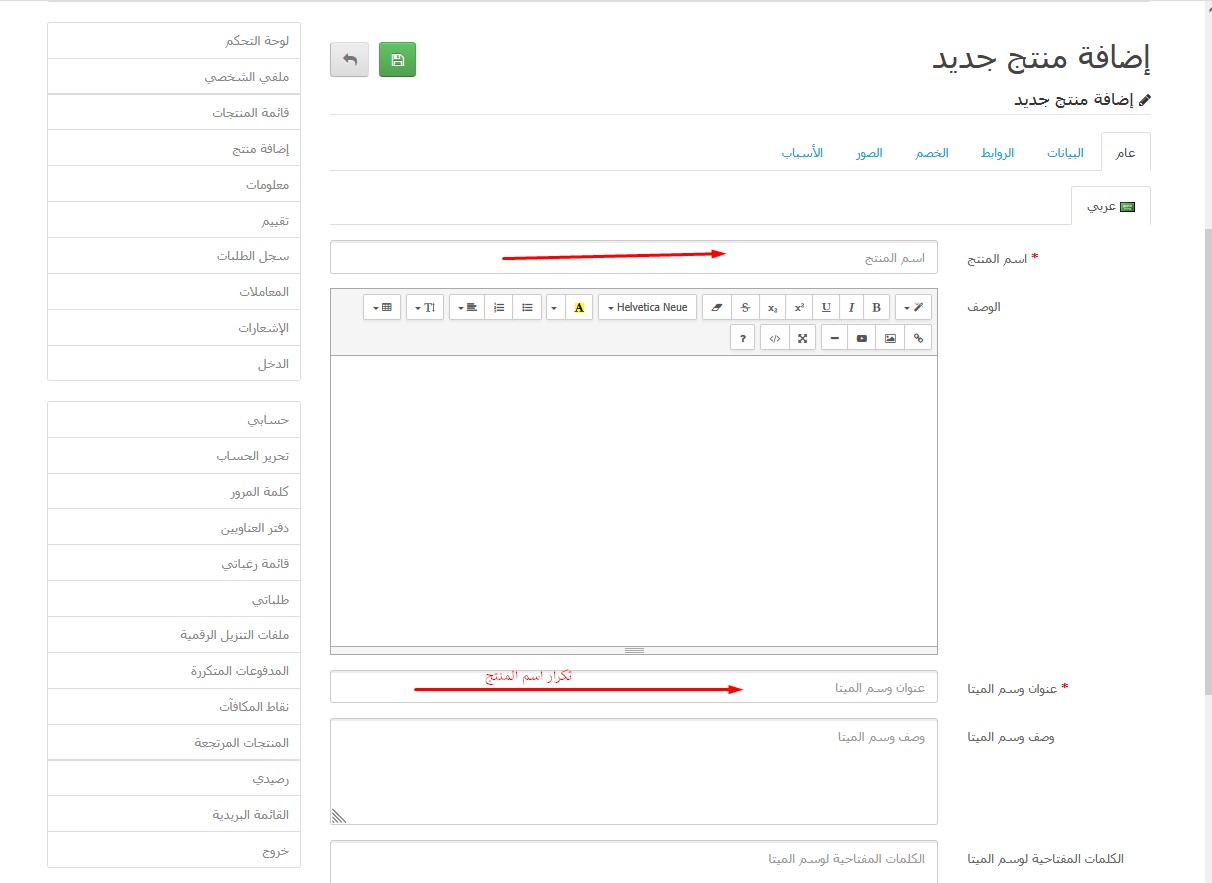Screen dimensions: 1212x883
Task: Toggle italic formatting in editor
Action: 851,308
